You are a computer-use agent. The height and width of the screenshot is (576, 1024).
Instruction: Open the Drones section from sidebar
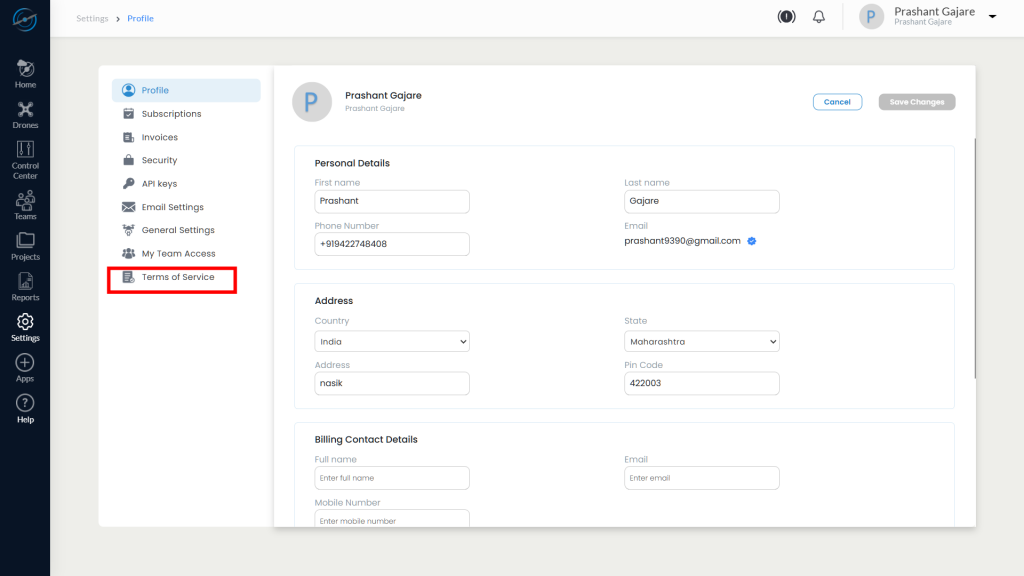click(x=24, y=113)
